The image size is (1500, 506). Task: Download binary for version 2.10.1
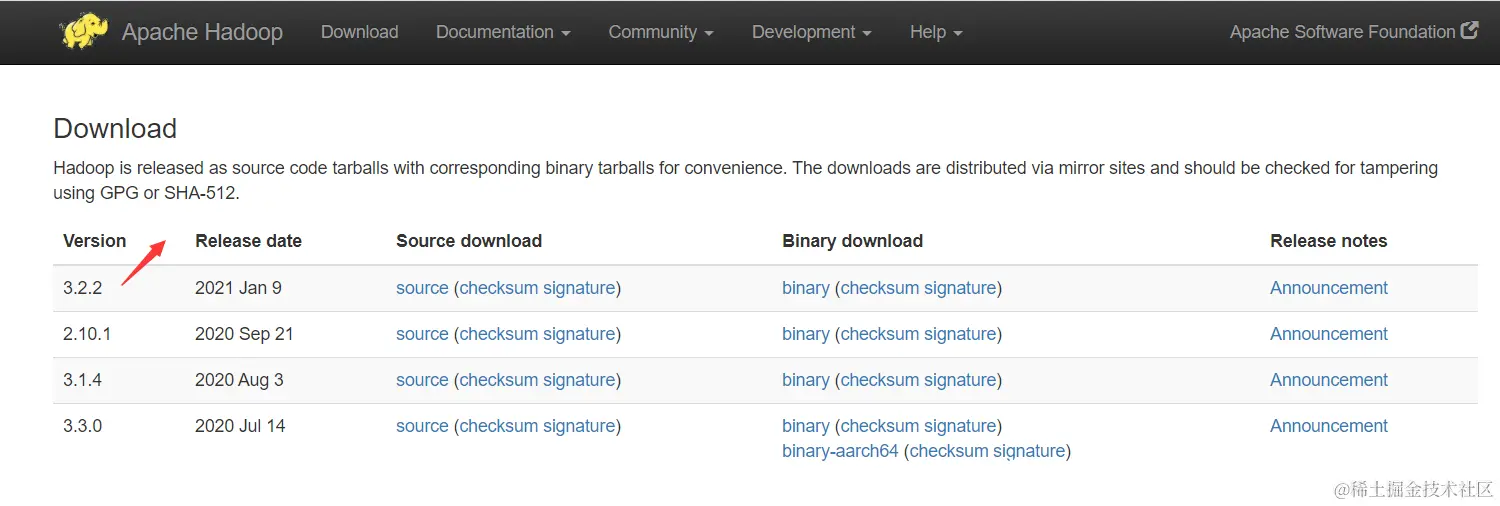806,334
